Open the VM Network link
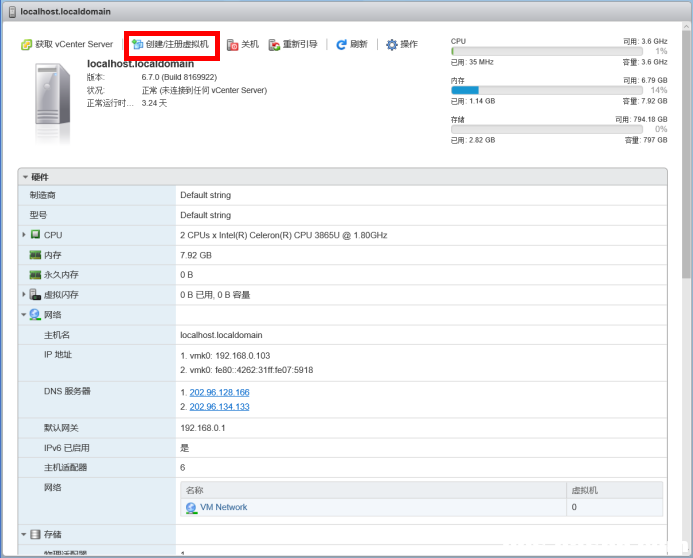Viewport: 693px width, 558px height. [223, 508]
